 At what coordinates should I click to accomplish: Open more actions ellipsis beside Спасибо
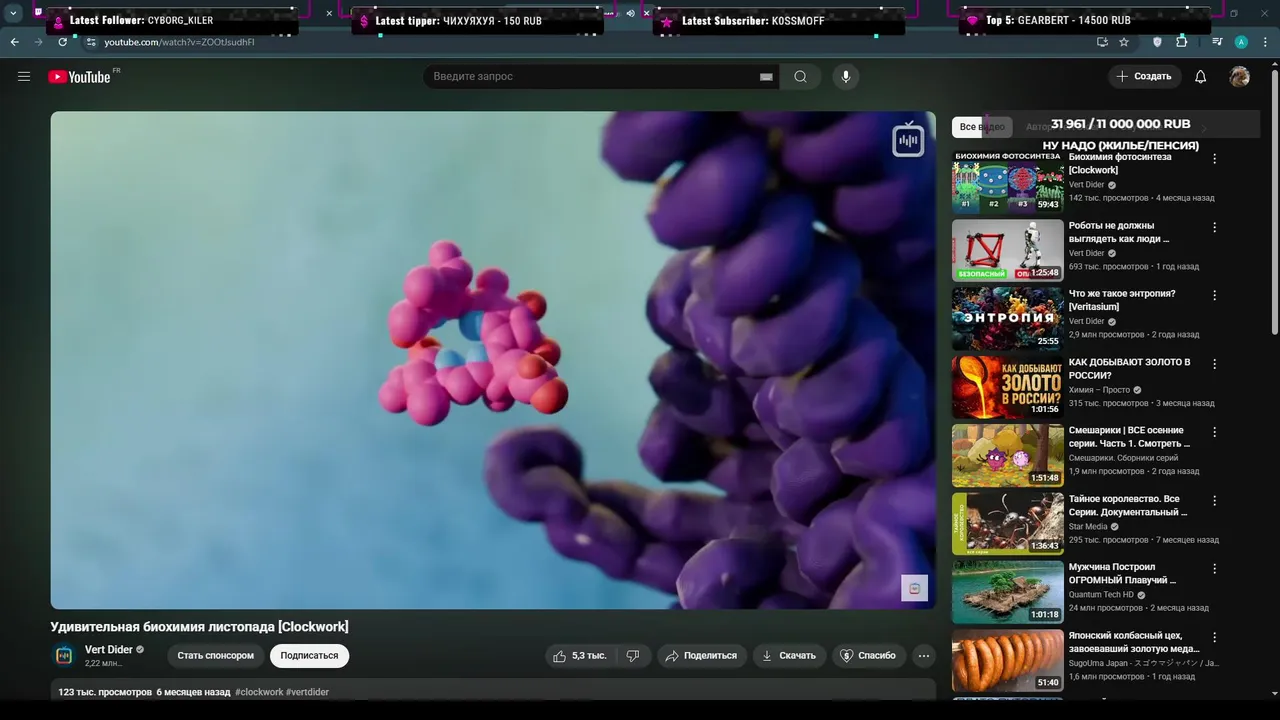click(x=924, y=656)
